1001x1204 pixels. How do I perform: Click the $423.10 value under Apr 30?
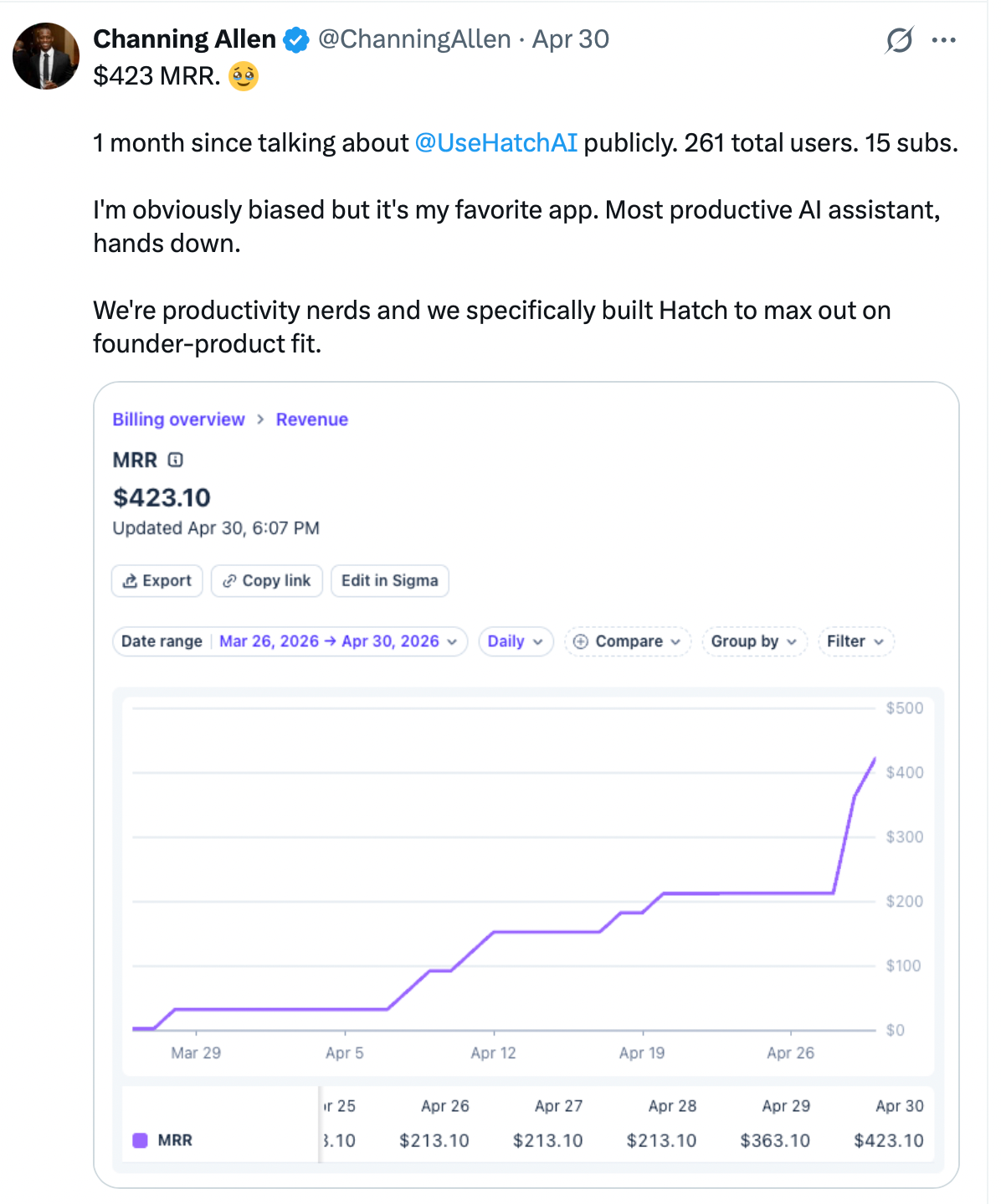pos(889,1140)
